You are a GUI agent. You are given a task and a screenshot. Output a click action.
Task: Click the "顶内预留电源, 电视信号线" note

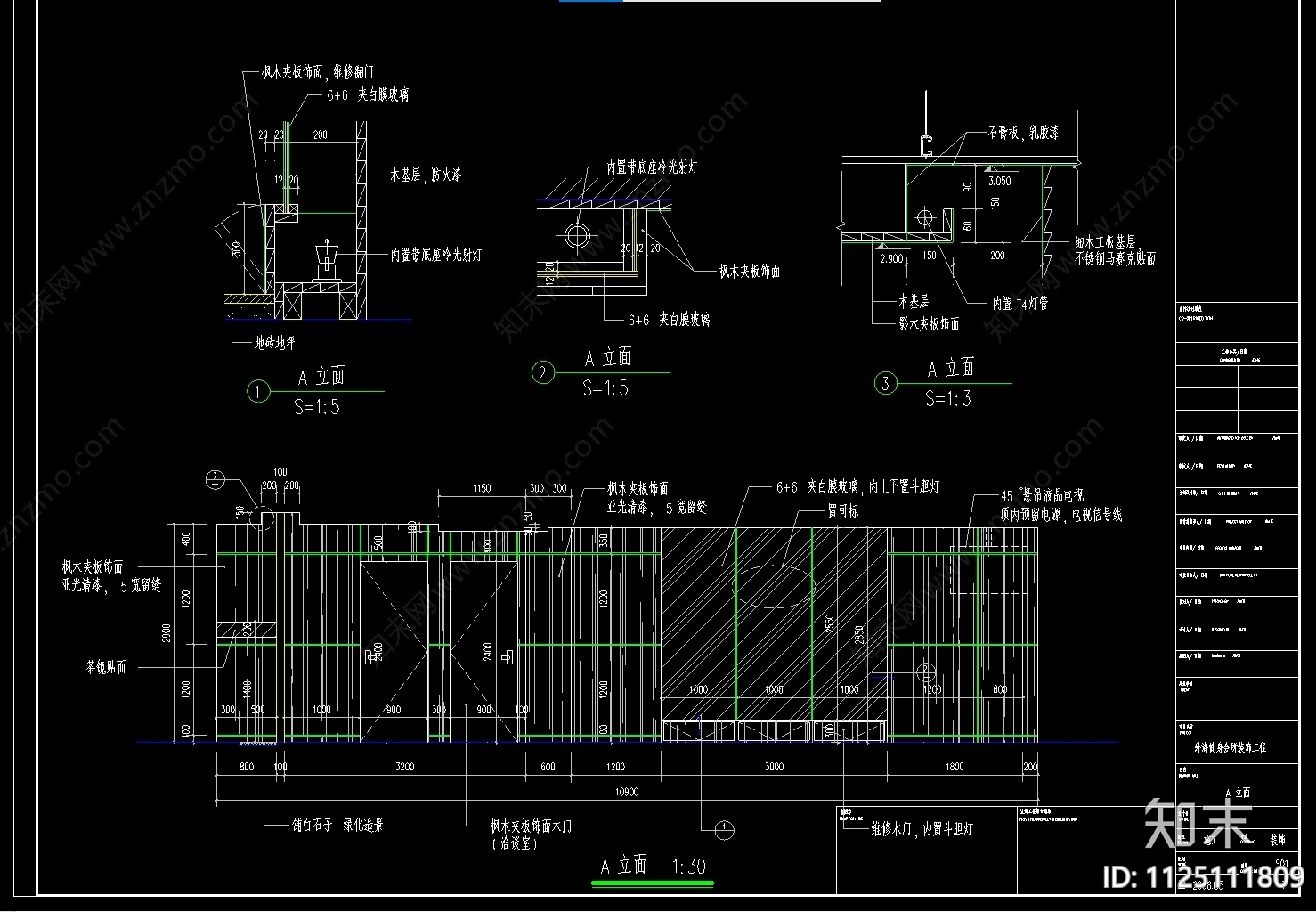[x=1060, y=515]
